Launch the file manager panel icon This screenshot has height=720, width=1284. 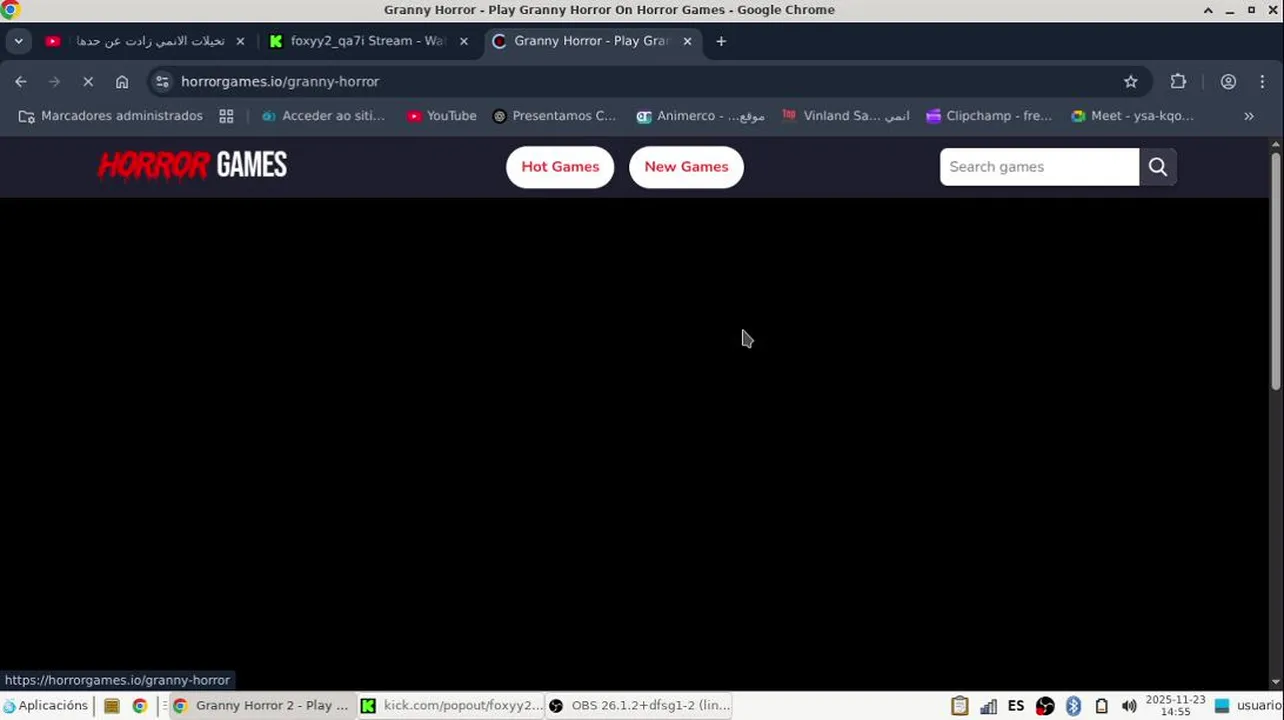[112, 706]
